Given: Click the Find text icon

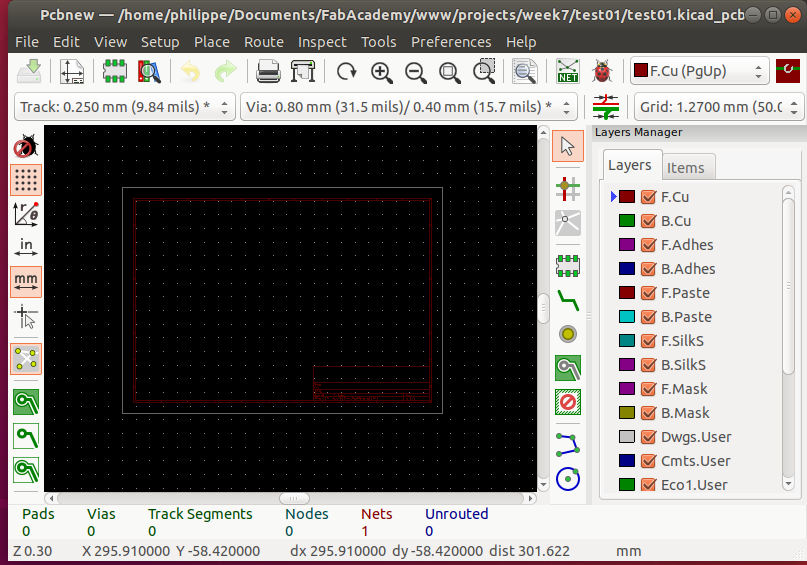Looking at the screenshot, I should click(x=525, y=71).
